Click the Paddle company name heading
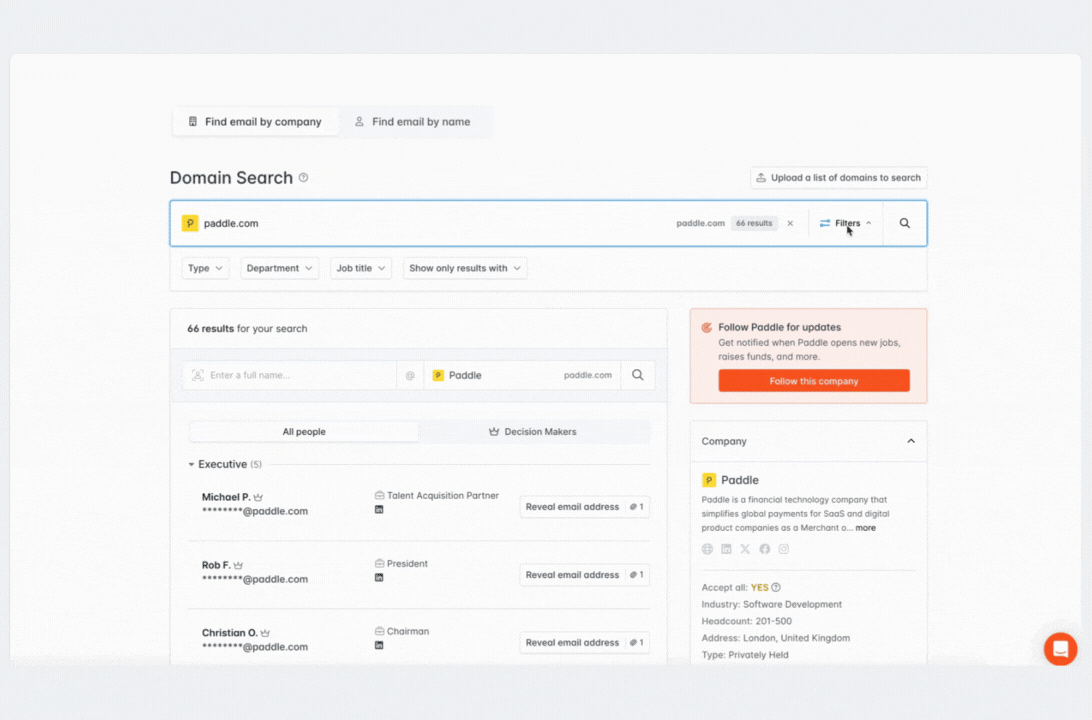1092x720 pixels. coord(740,480)
